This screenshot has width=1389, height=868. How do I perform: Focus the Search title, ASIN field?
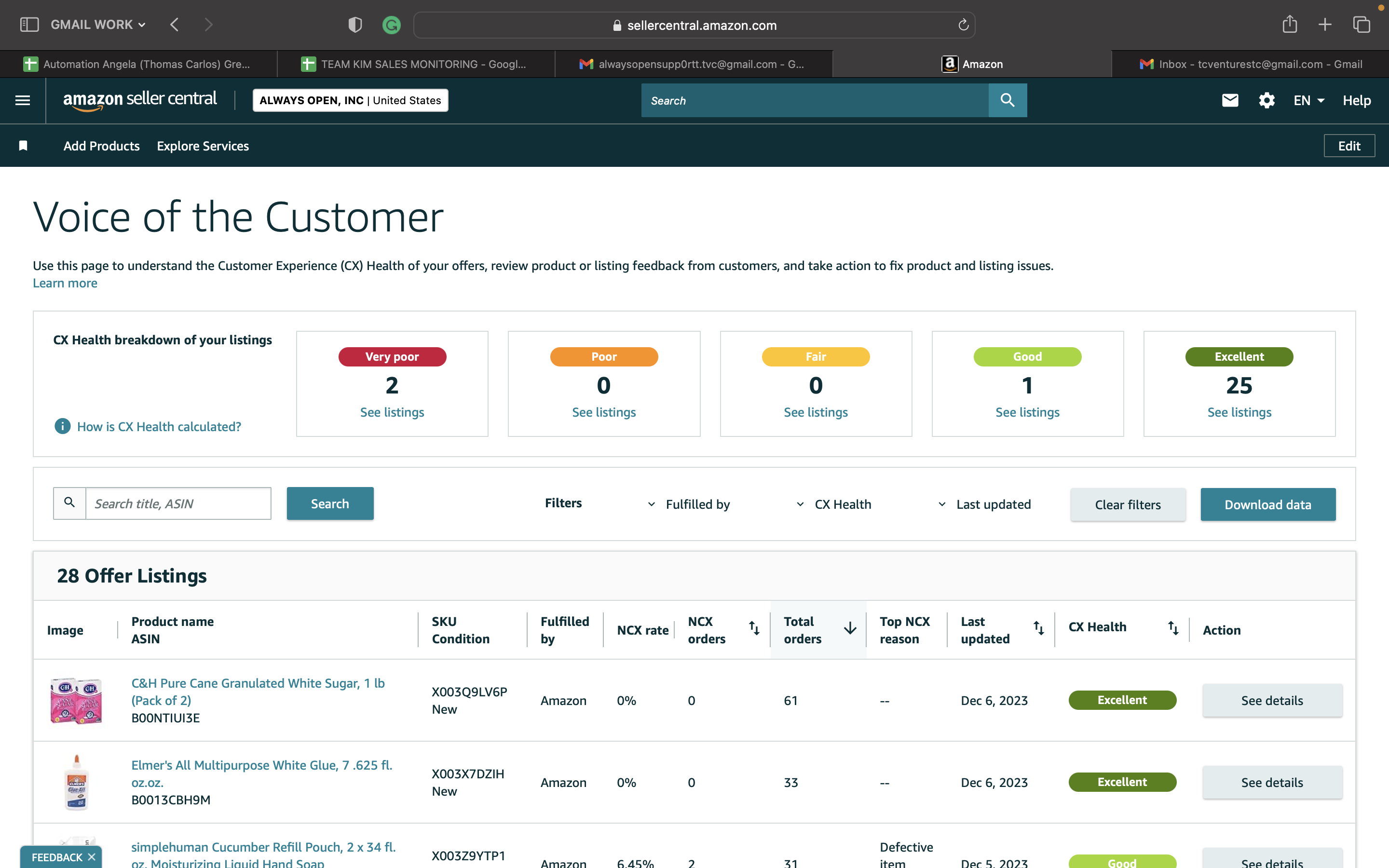click(178, 503)
